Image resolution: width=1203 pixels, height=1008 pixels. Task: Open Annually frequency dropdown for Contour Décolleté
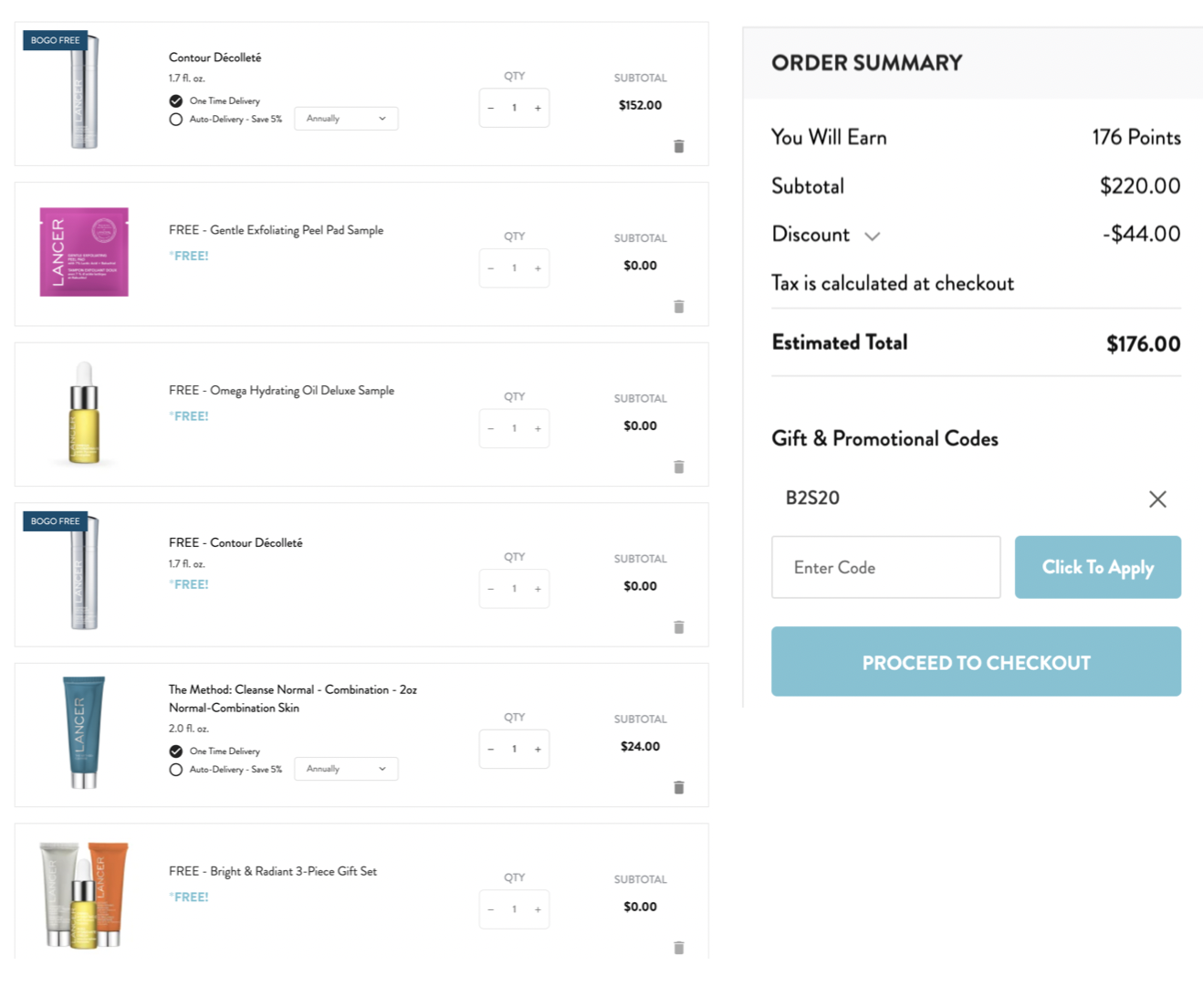tap(346, 119)
